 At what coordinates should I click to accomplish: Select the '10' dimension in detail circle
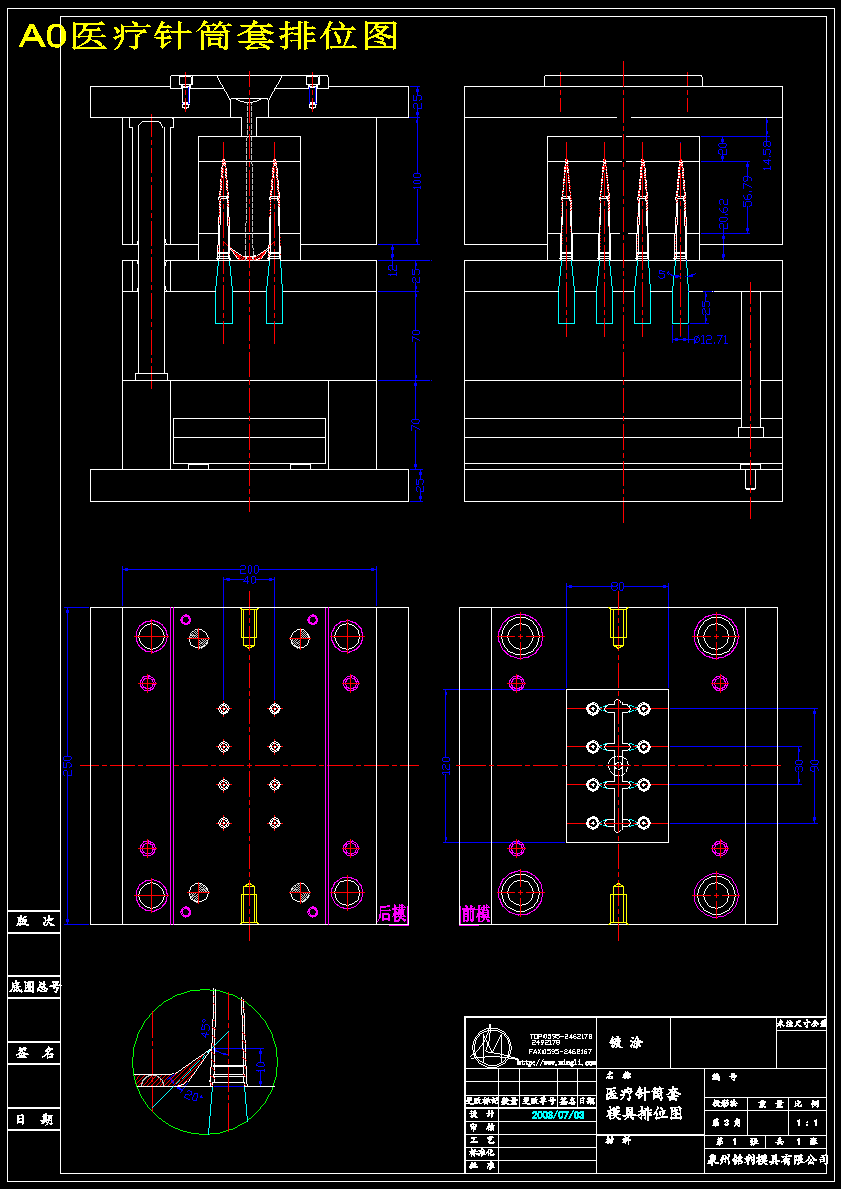(261, 1065)
